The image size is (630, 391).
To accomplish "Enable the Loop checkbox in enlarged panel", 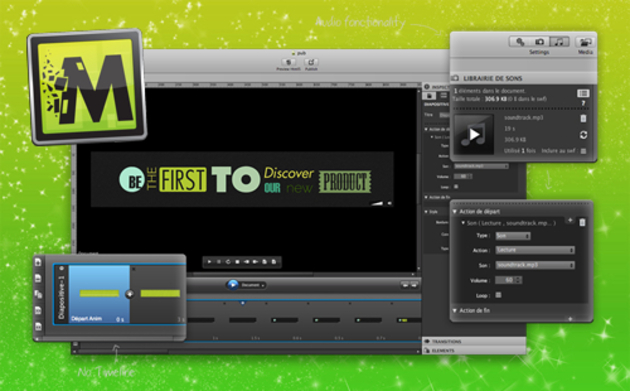I will 498,295.
